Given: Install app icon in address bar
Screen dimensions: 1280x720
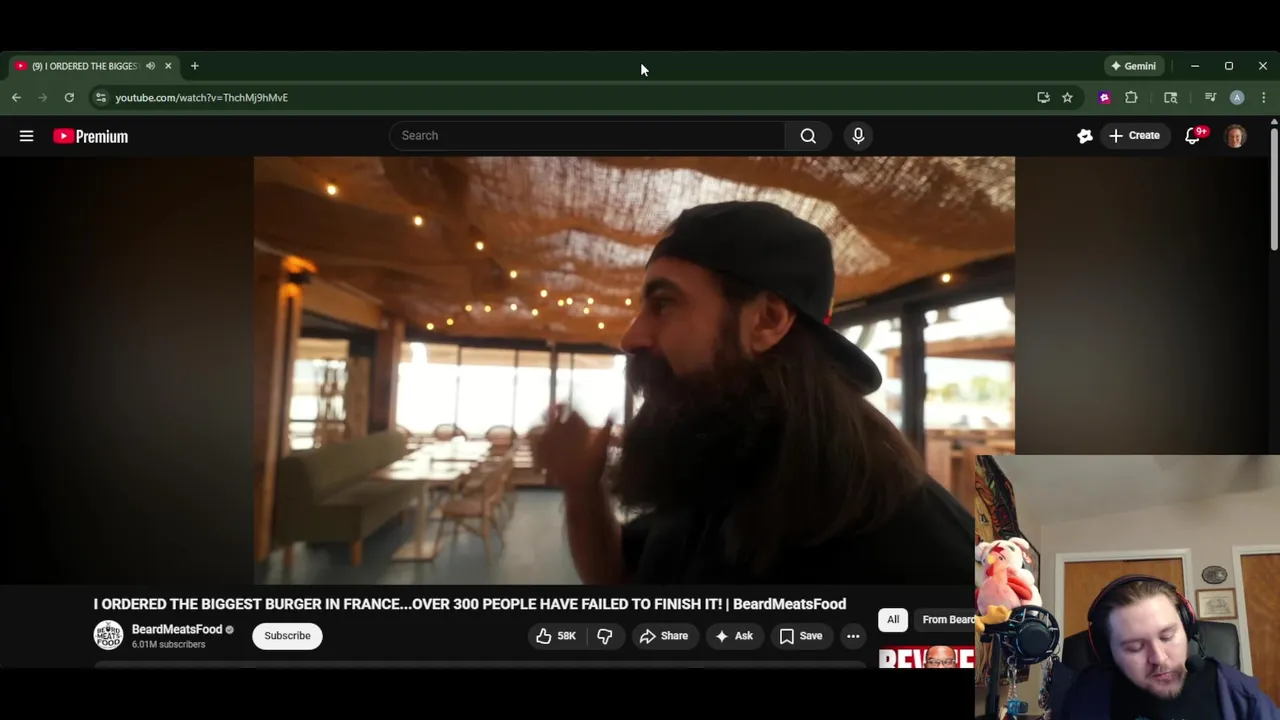Looking at the screenshot, I should 1043,97.
